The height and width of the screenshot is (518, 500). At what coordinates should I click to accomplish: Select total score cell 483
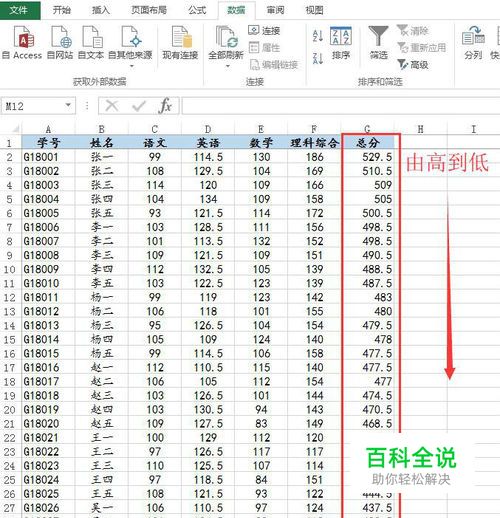point(367,297)
